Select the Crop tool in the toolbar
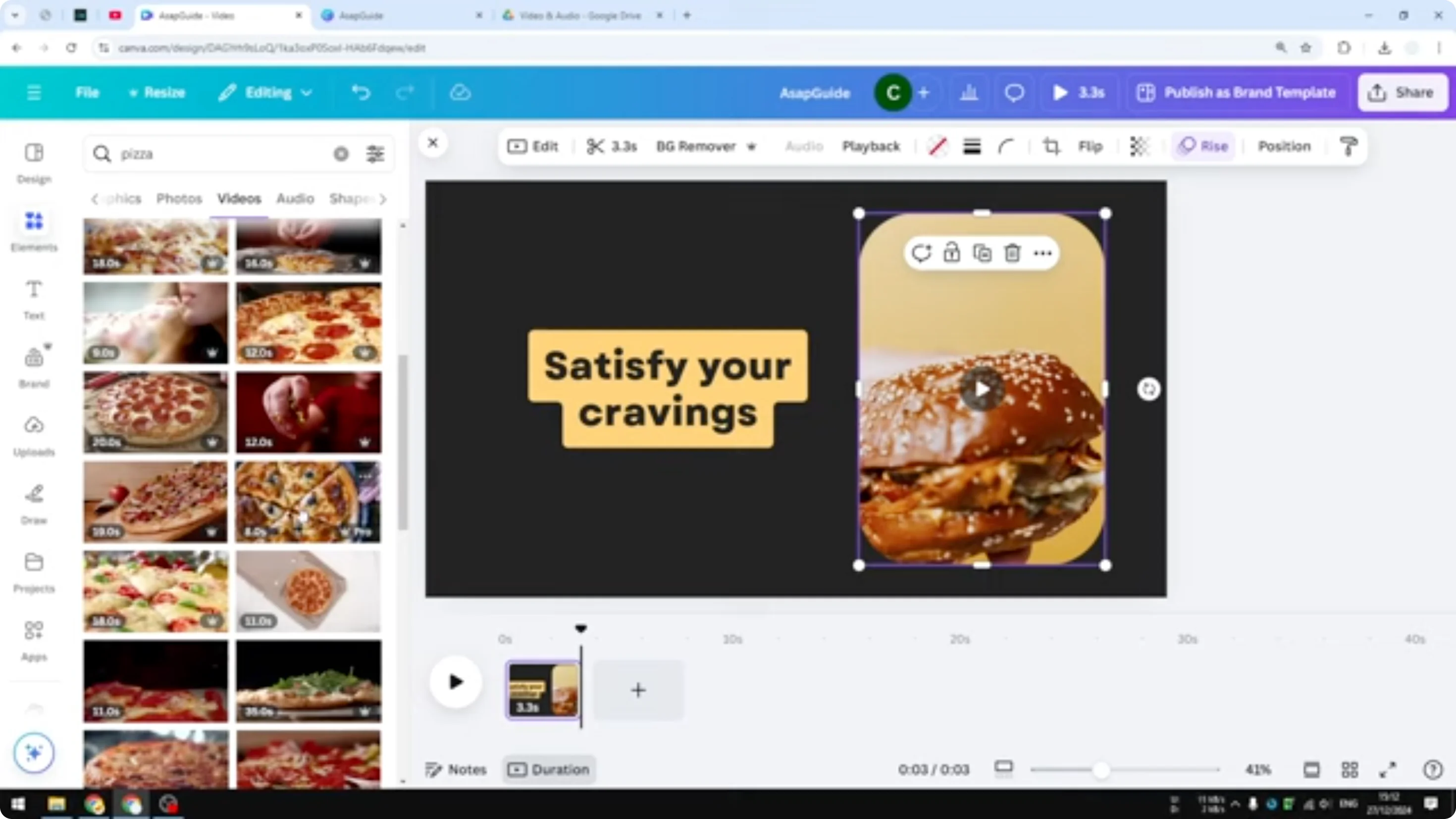 tap(1051, 147)
